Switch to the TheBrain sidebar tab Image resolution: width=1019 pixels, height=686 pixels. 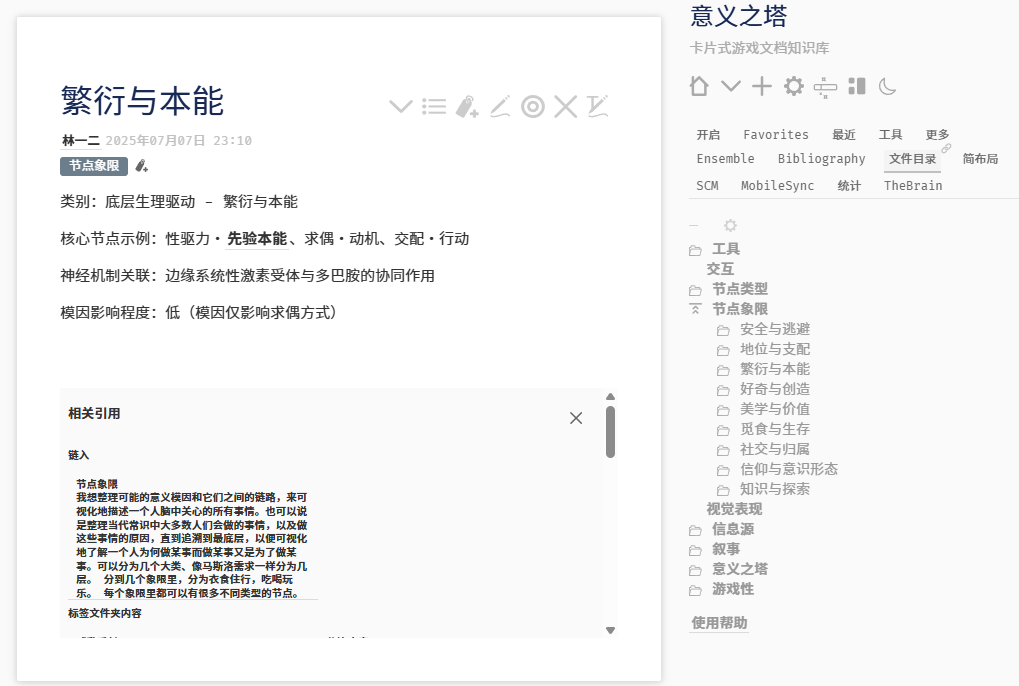click(912, 185)
